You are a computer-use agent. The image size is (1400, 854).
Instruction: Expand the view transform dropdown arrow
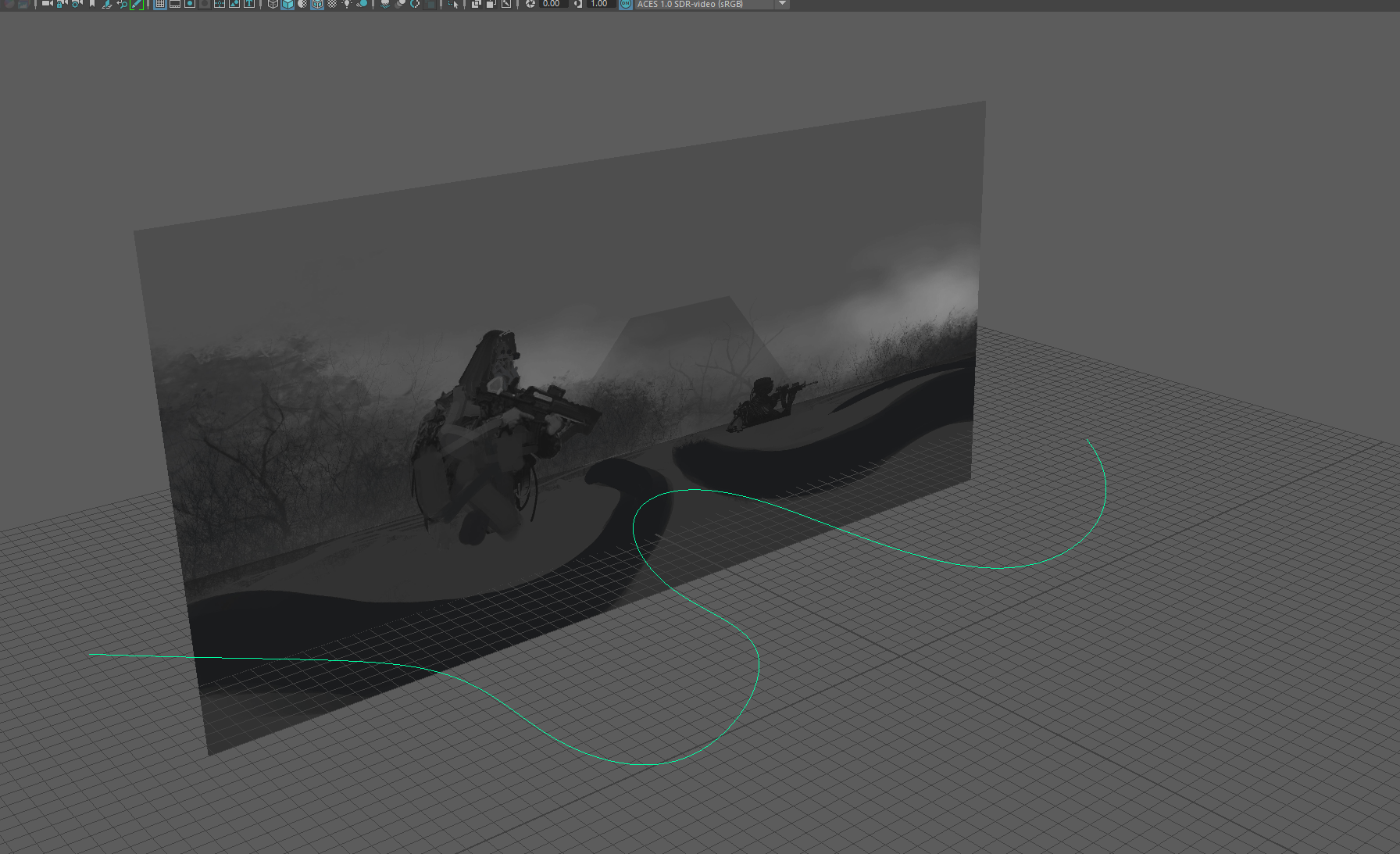tap(782, 3)
